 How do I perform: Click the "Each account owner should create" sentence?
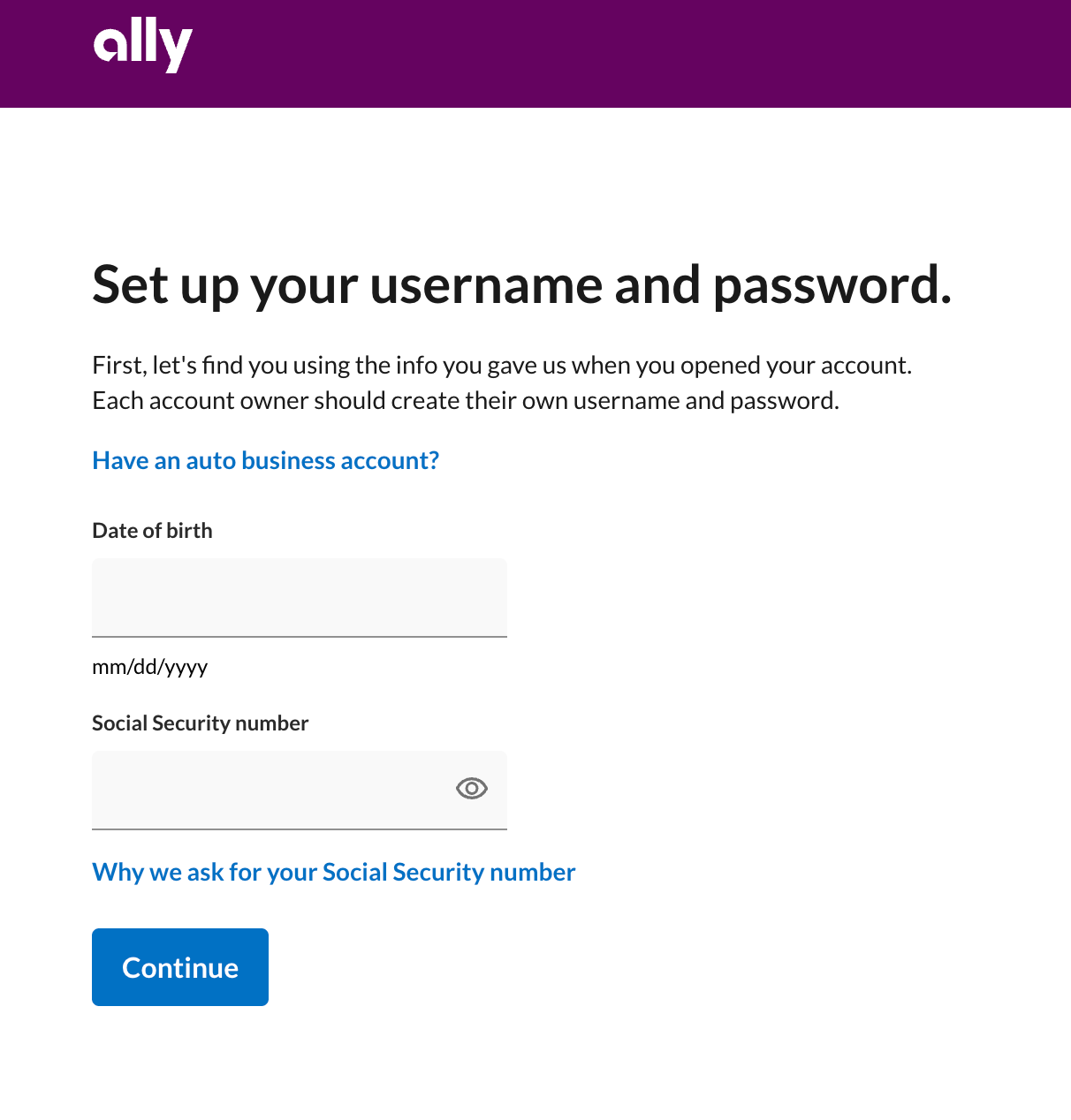(465, 401)
